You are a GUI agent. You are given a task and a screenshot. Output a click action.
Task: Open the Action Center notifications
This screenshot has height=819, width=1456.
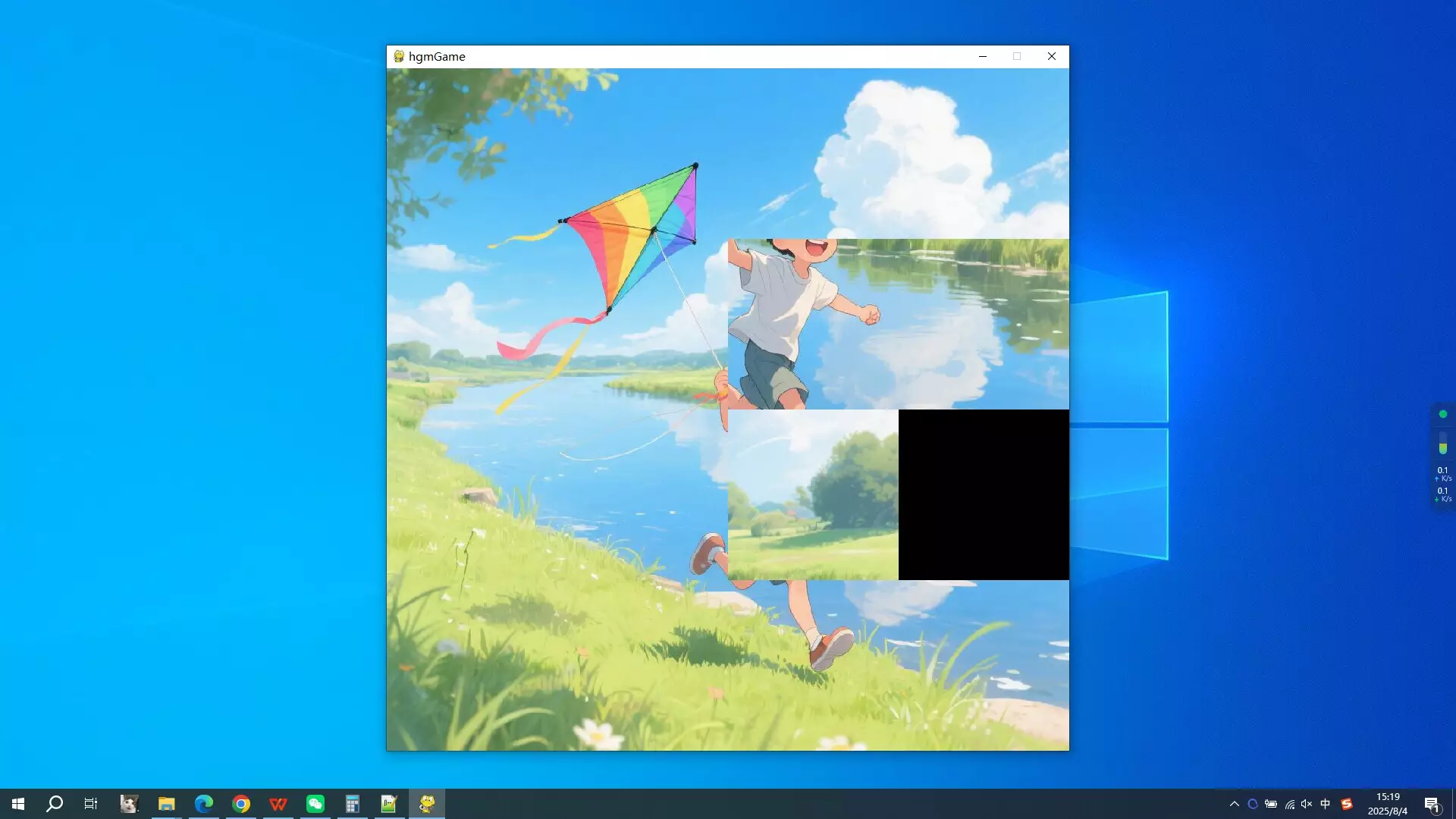pos(1433,803)
